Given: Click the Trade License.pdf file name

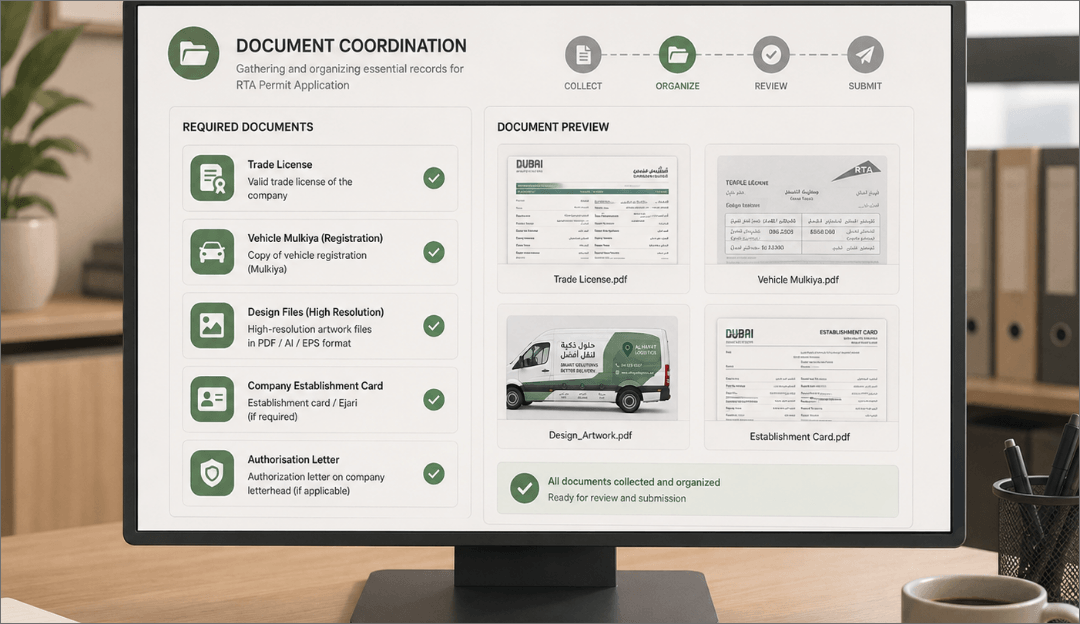Looking at the screenshot, I should coord(590,280).
